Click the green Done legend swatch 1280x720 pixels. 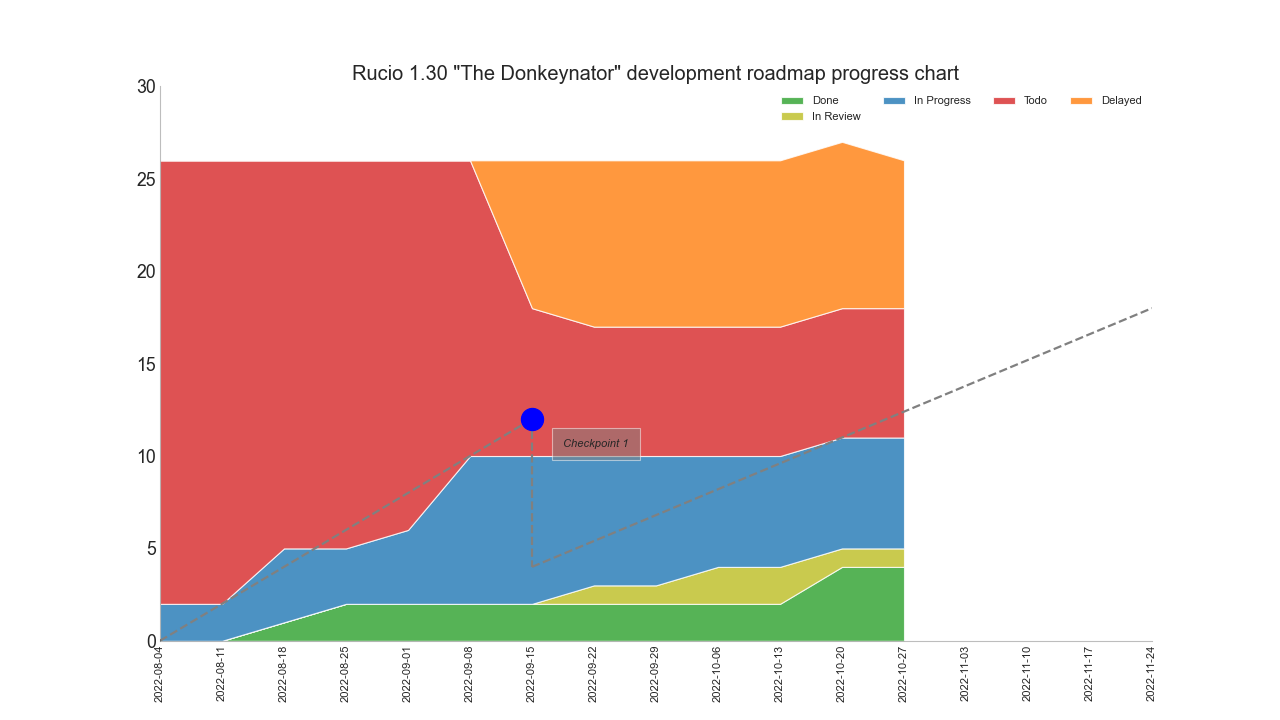click(792, 101)
